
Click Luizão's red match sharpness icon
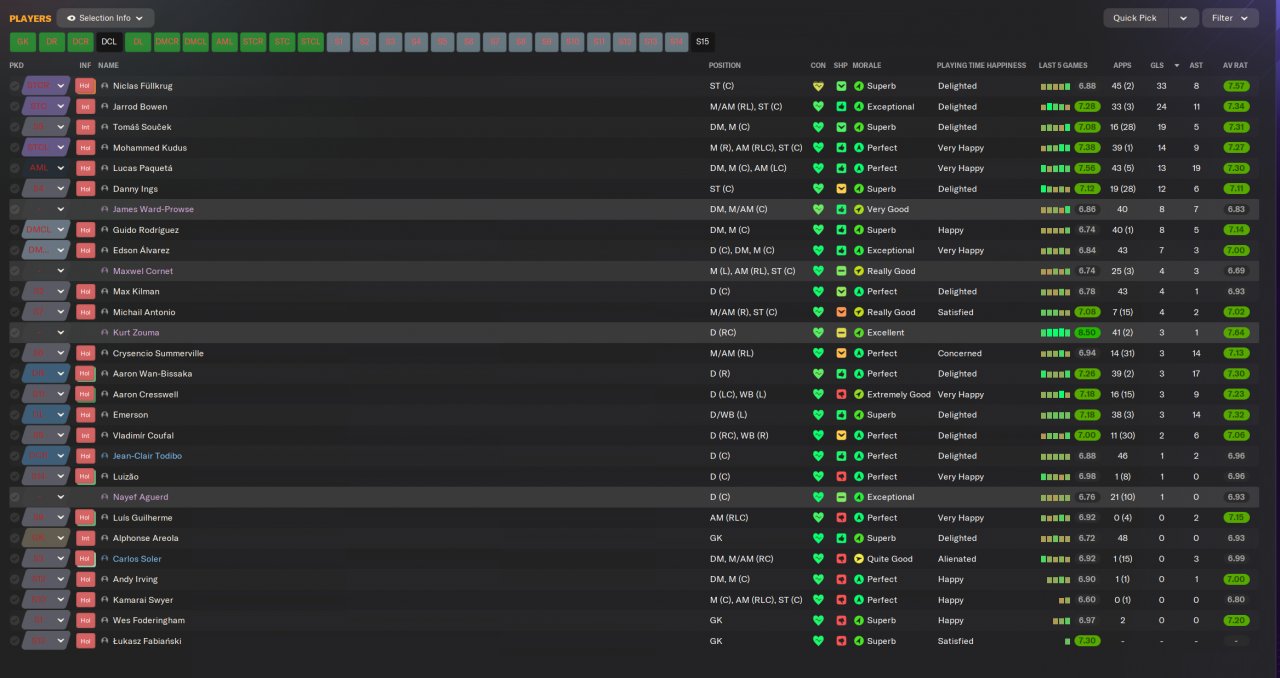tap(841, 476)
